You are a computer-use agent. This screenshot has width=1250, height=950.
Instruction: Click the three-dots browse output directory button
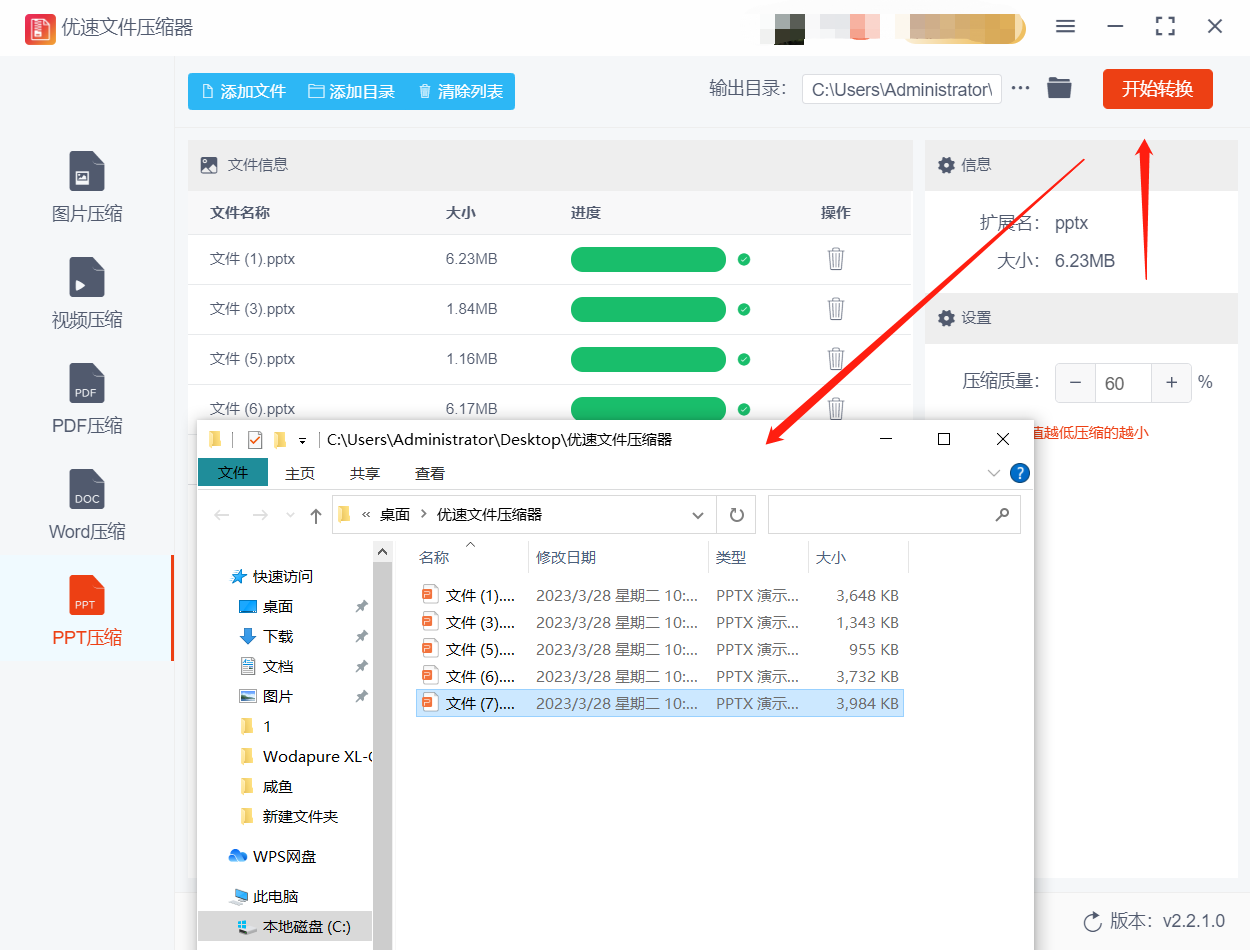coord(1020,88)
